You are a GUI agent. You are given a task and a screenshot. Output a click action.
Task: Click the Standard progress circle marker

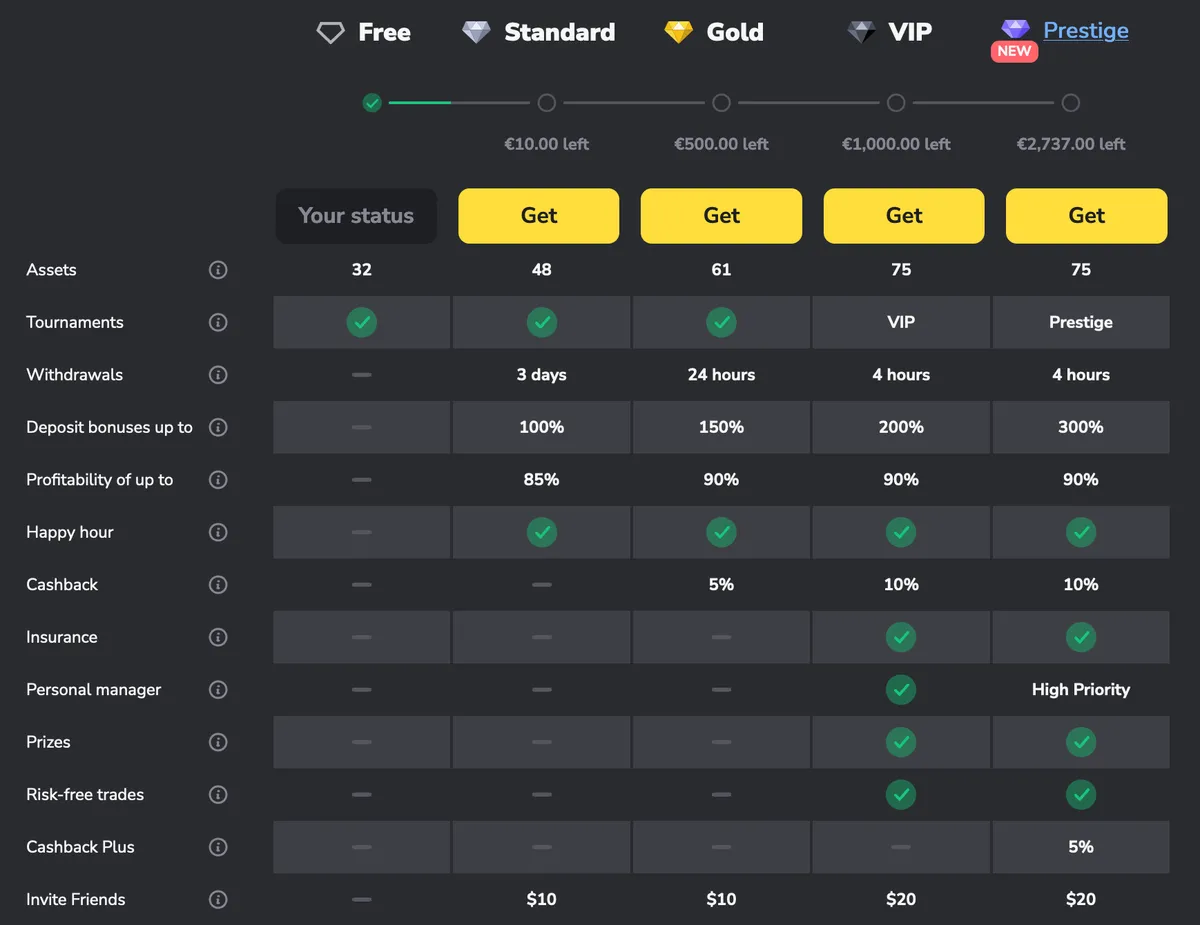546,103
